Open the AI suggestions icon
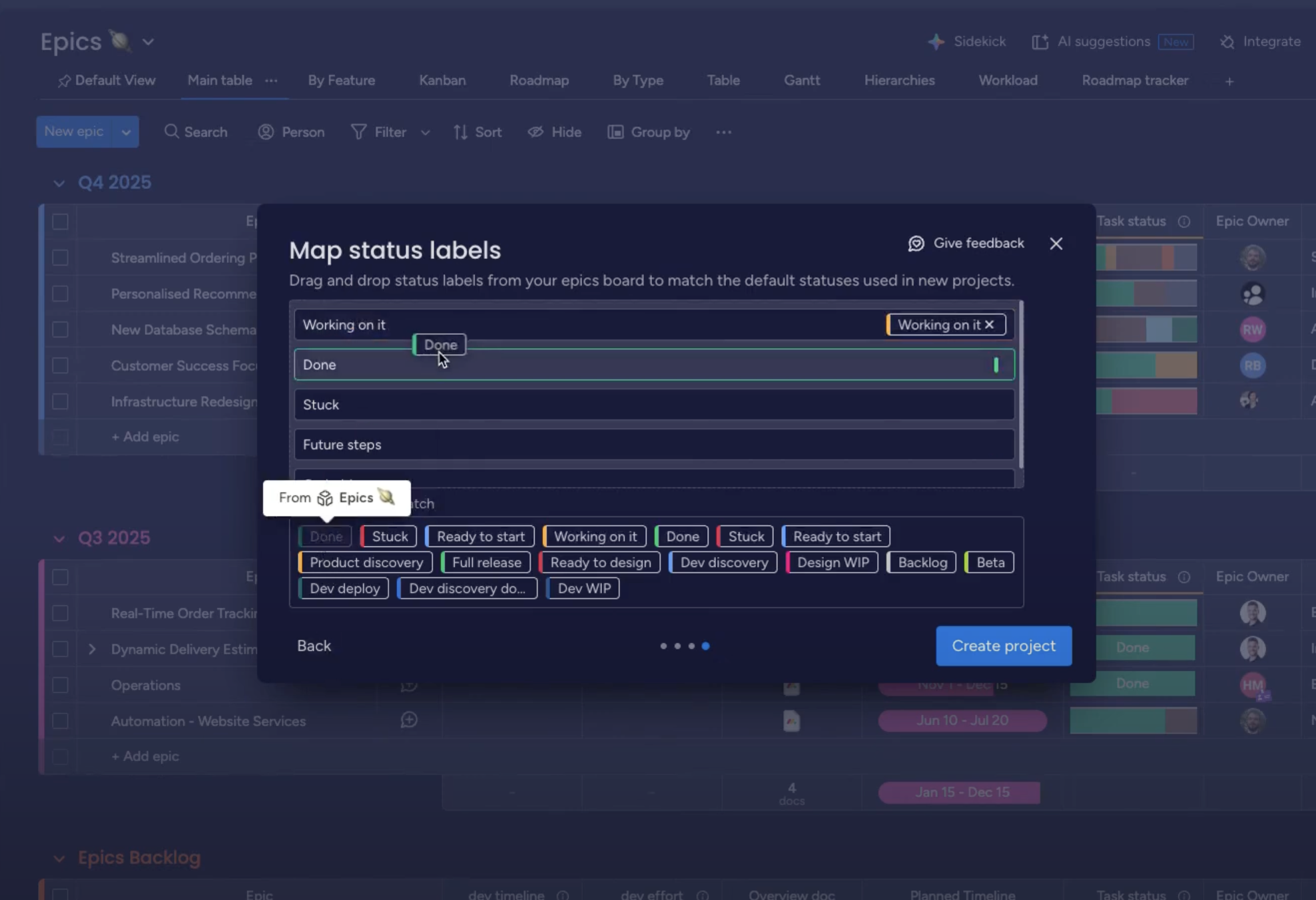The width and height of the screenshot is (1316, 900). tap(1040, 42)
